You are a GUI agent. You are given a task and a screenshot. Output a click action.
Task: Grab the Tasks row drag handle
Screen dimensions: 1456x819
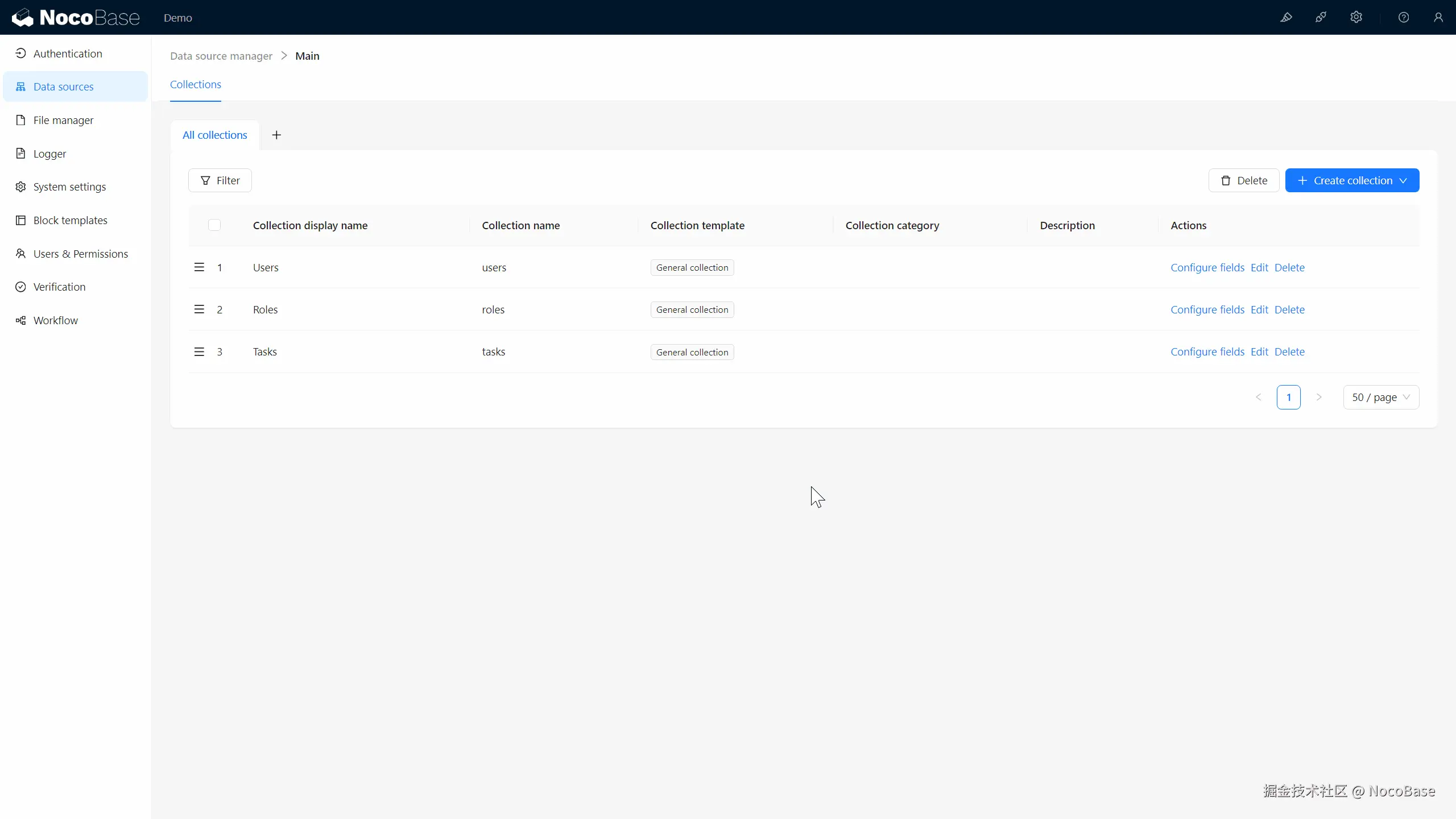coord(199,351)
